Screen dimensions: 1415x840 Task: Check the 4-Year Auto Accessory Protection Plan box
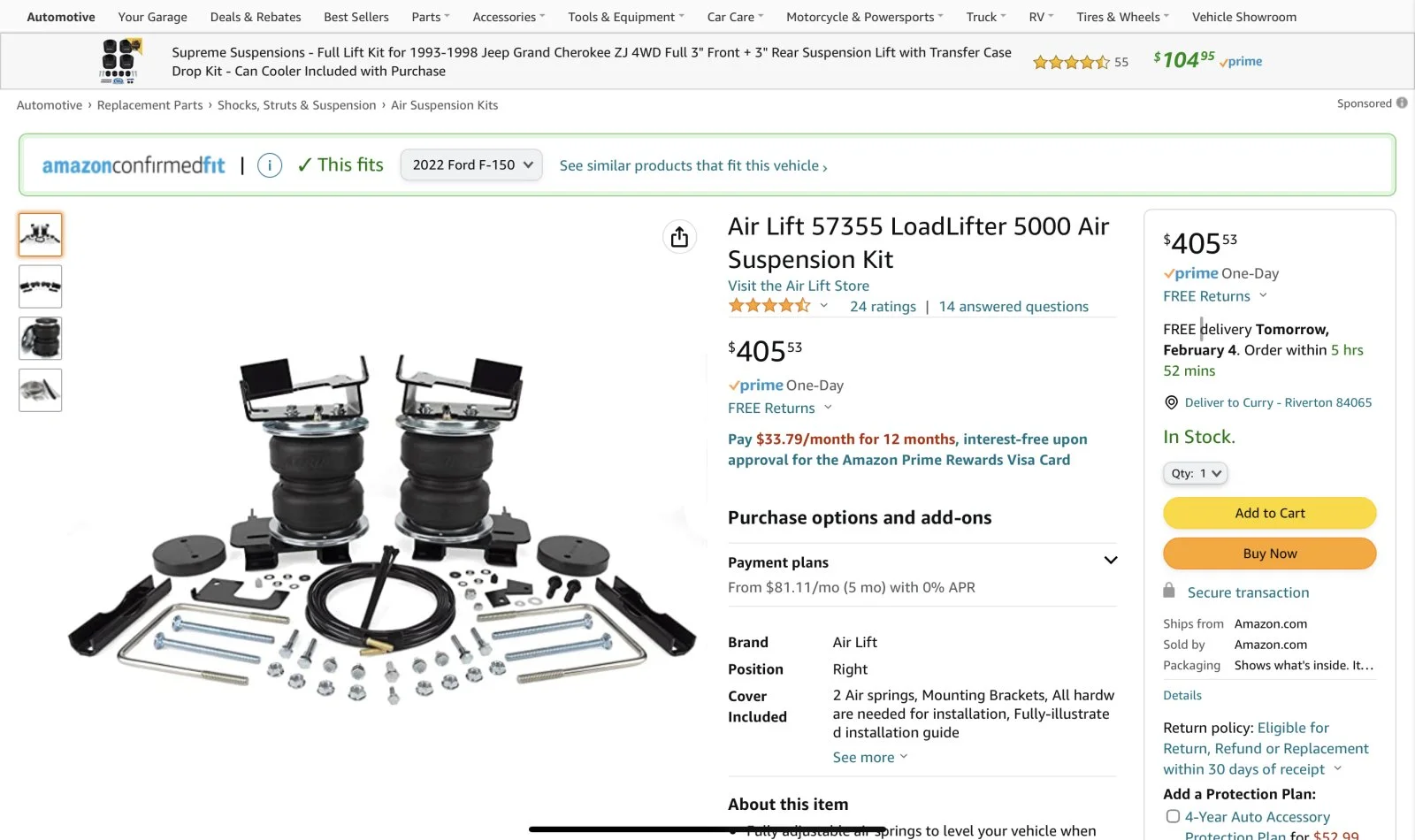tap(1173, 816)
